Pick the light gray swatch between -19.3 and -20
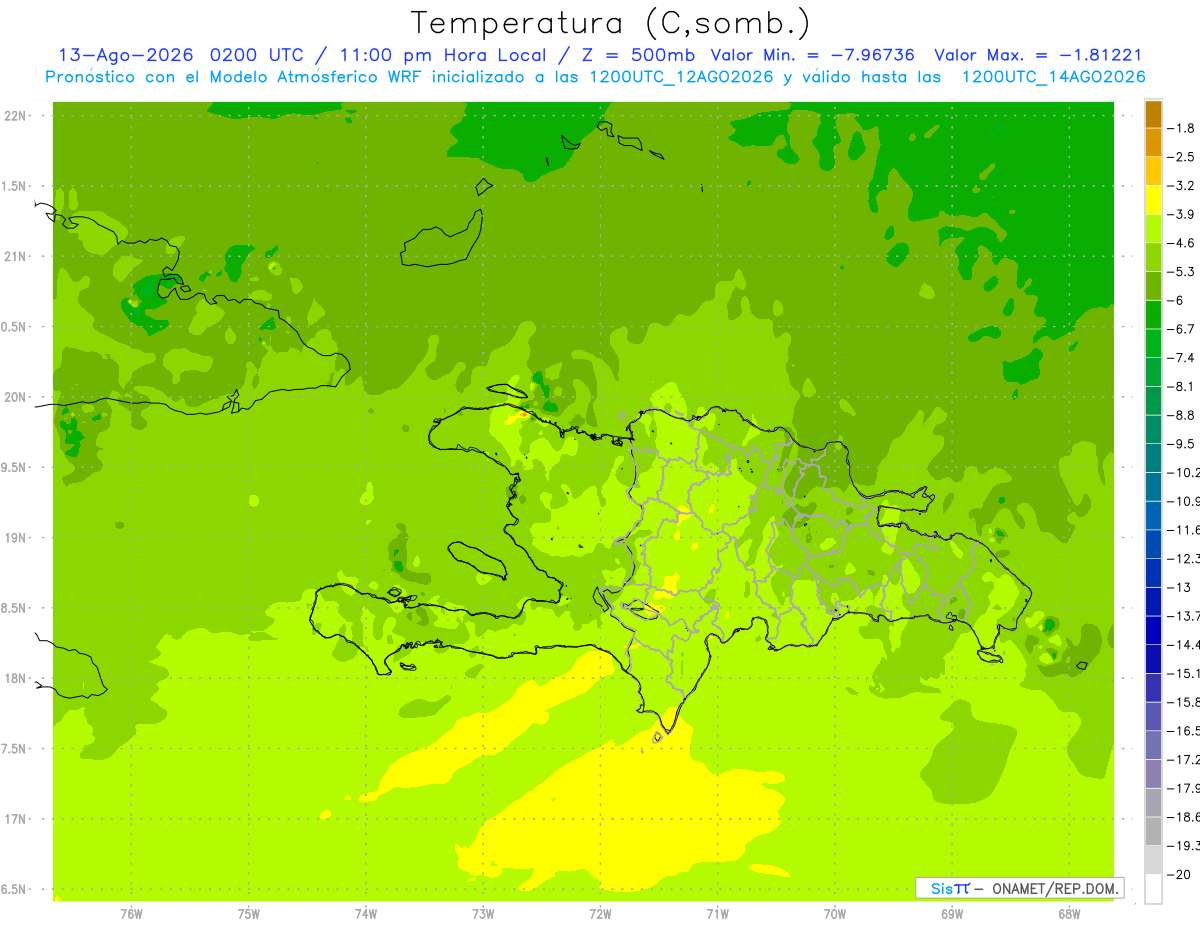 click(1153, 860)
